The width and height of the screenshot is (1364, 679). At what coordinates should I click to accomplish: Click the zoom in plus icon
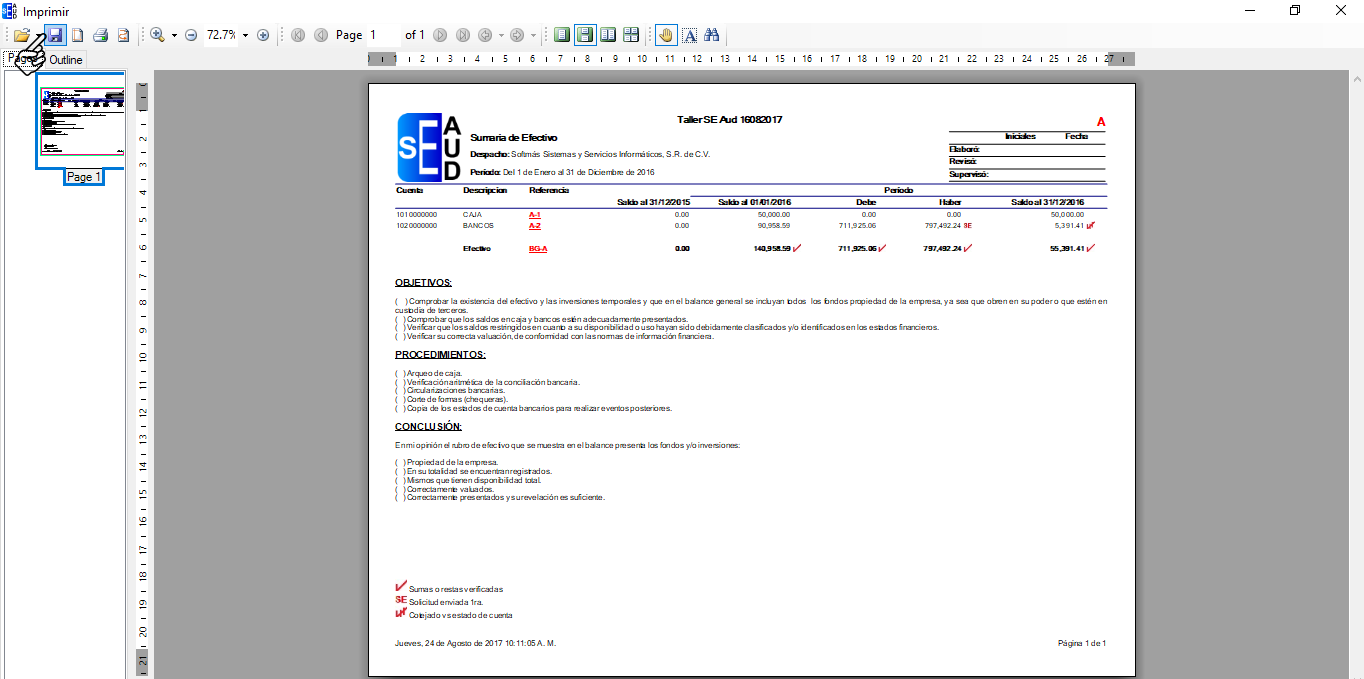[x=263, y=35]
